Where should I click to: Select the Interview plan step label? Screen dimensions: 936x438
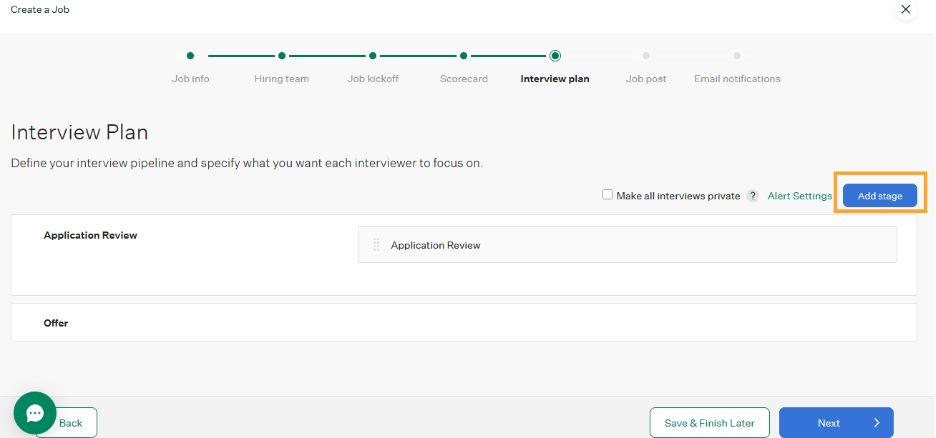click(555, 78)
